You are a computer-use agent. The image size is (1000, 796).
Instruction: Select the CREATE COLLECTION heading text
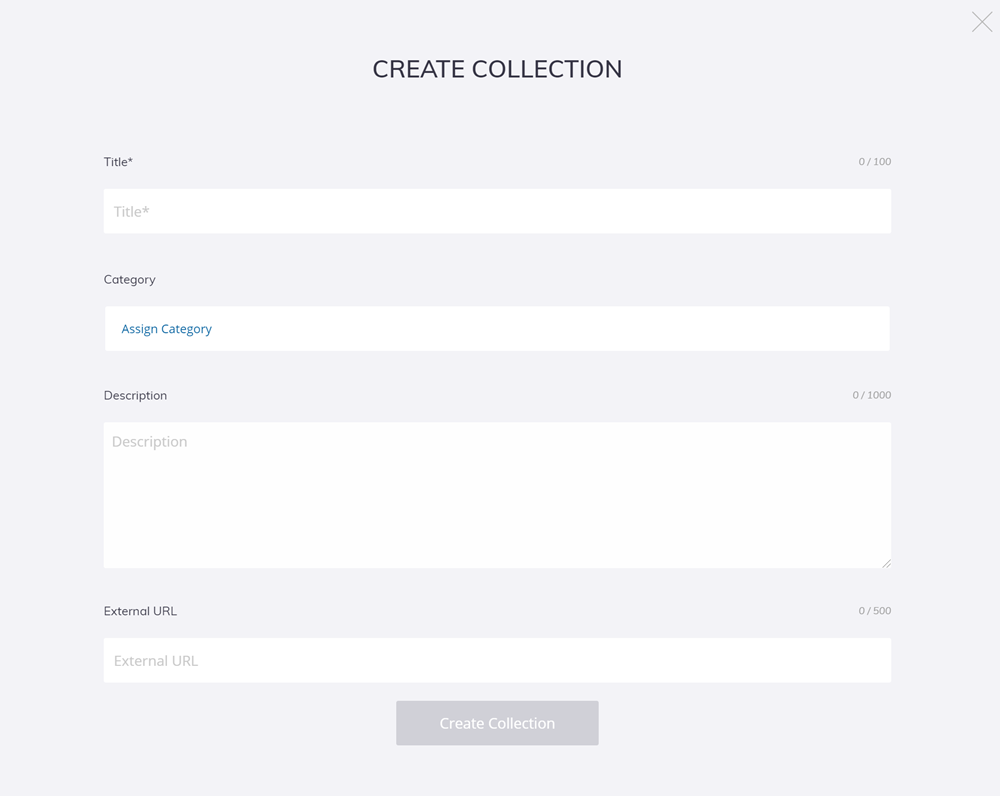pyautogui.click(x=497, y=69)
